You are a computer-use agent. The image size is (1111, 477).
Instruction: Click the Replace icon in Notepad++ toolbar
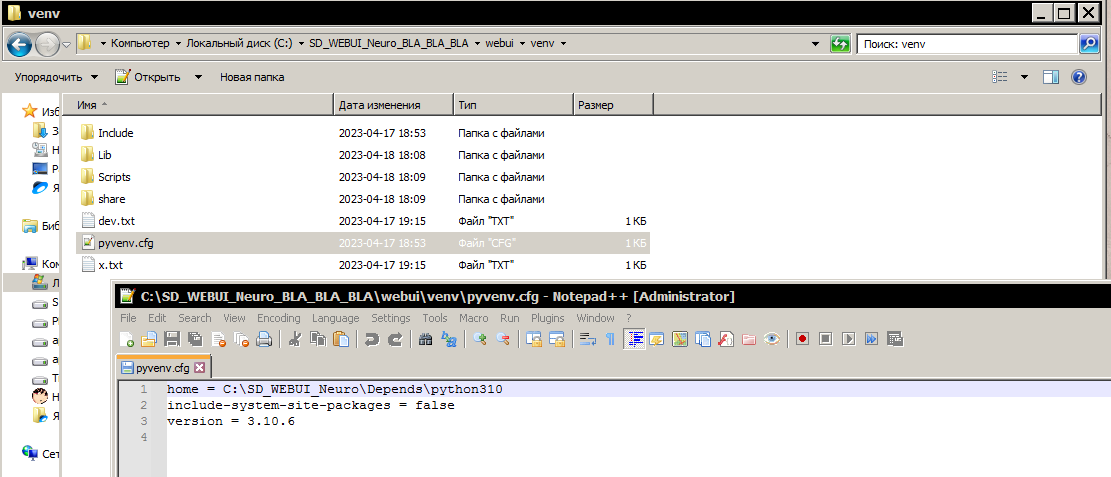point(449,339)
